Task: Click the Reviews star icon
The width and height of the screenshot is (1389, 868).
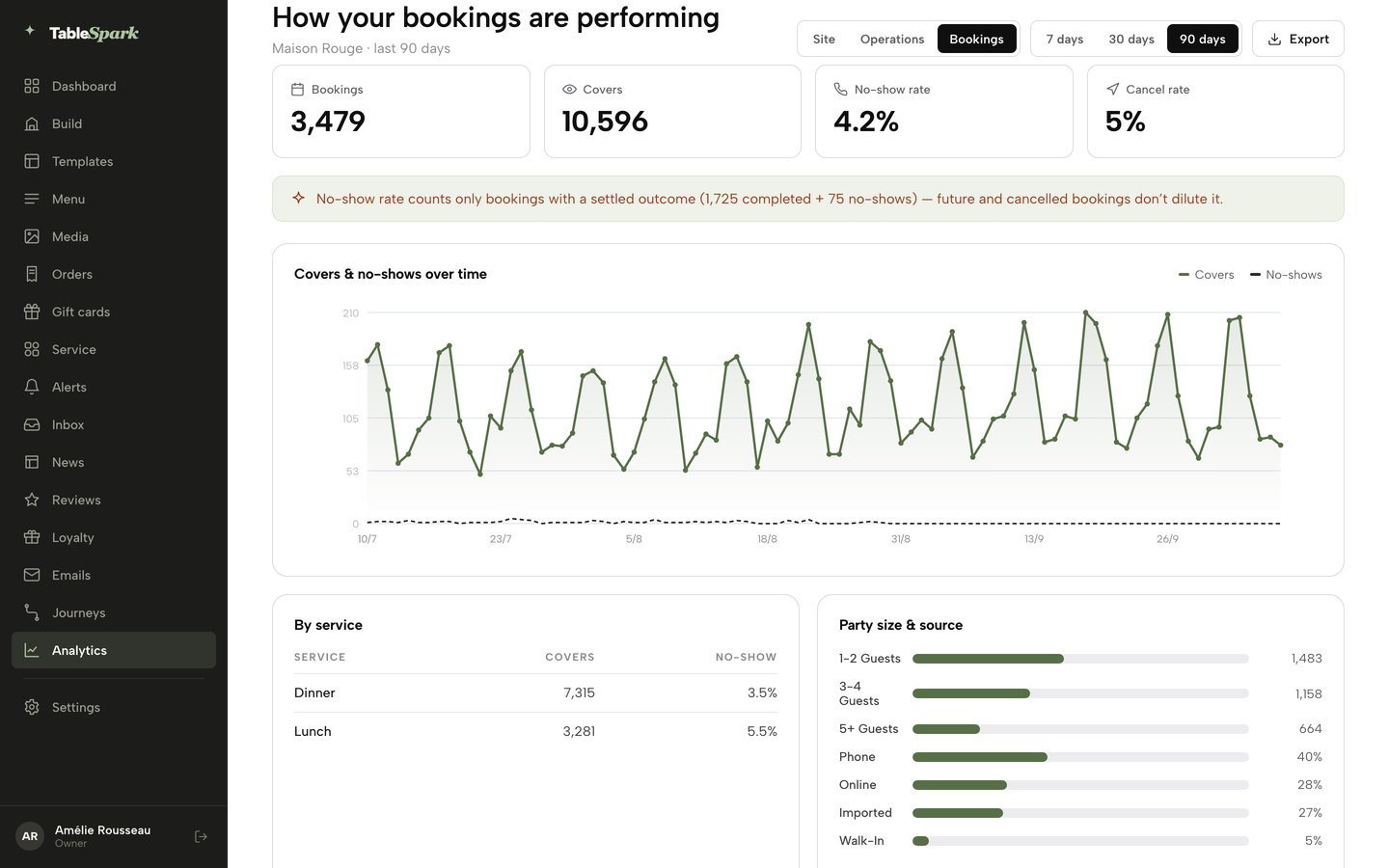Action: [x=32, y=500]
